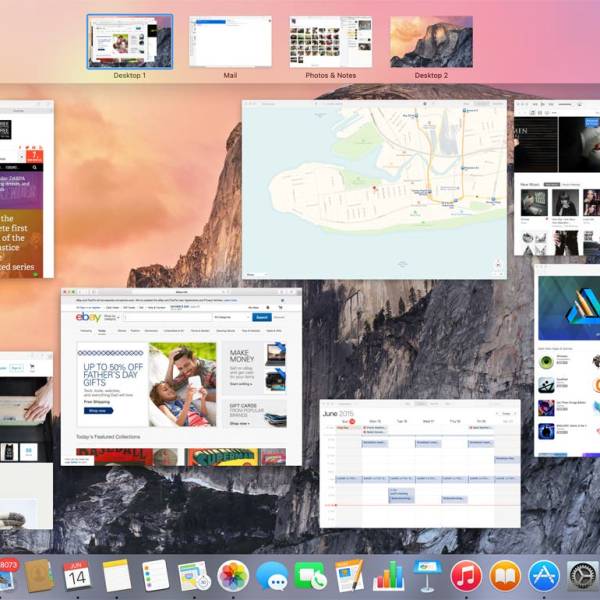This screenshot has width=600, height=600.
Task: Click the eBay search text field
Action: click(x=167, y=317)
